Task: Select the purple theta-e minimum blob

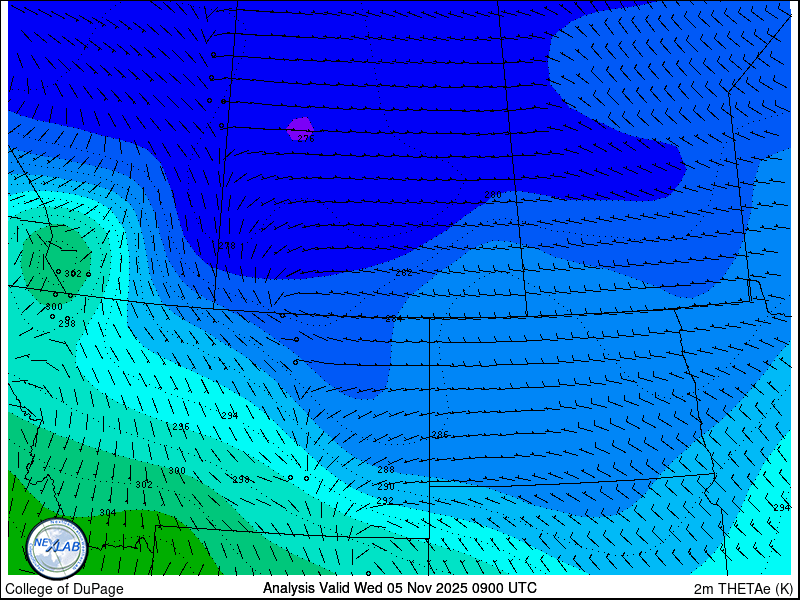Action: click(299, 129)
